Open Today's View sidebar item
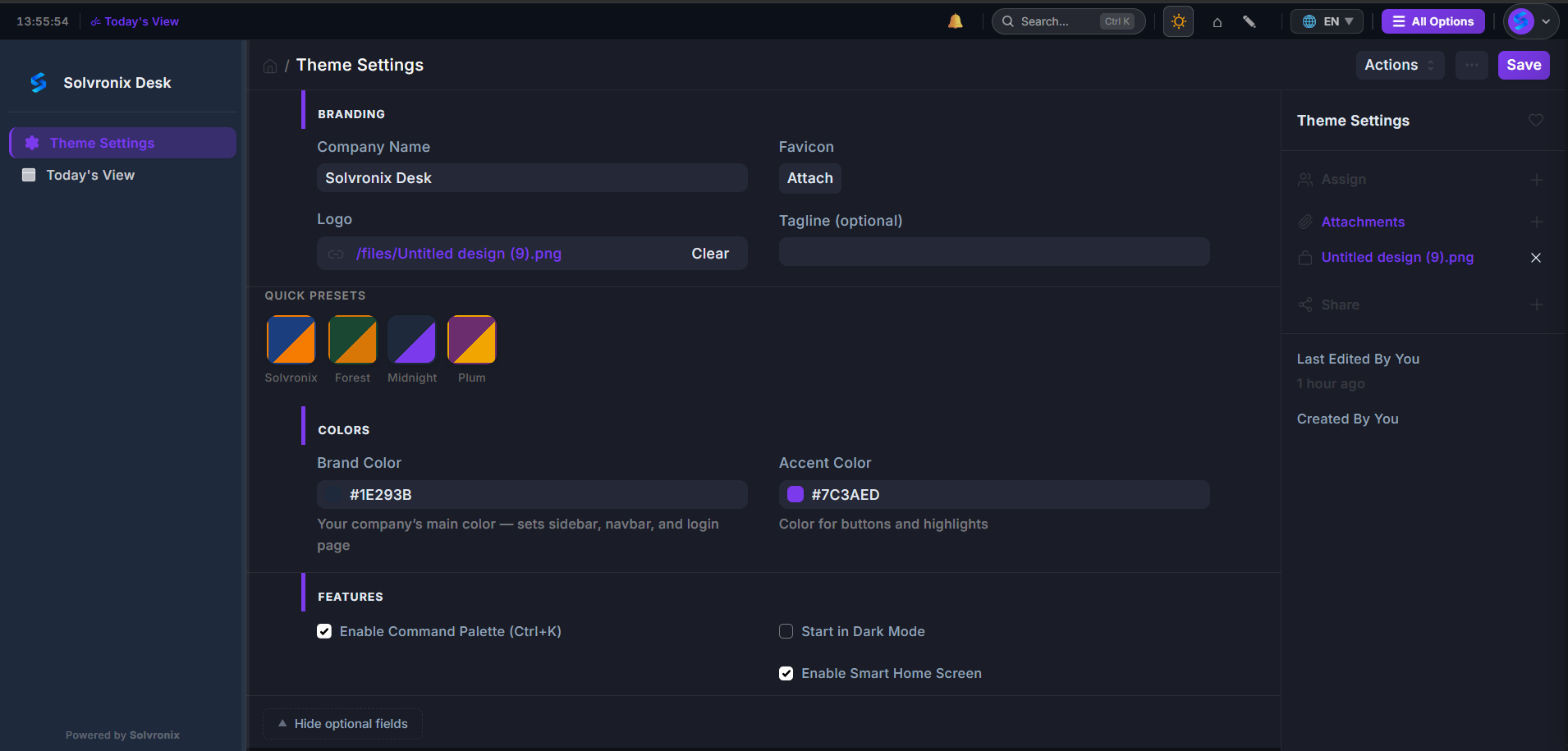Screen dimensions: 1568x751 click(x=123, y=175)
